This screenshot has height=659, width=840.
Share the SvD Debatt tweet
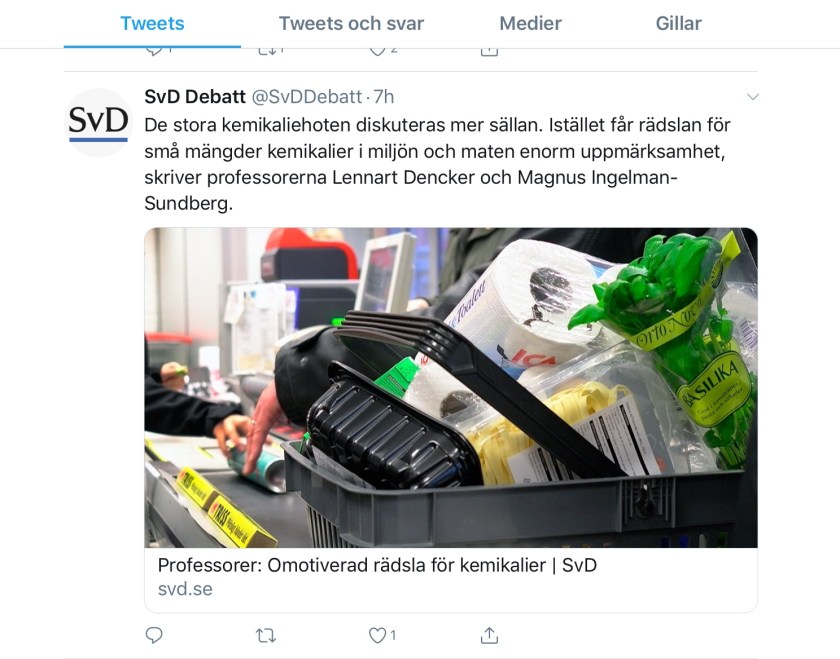click(x=489, y=635)
